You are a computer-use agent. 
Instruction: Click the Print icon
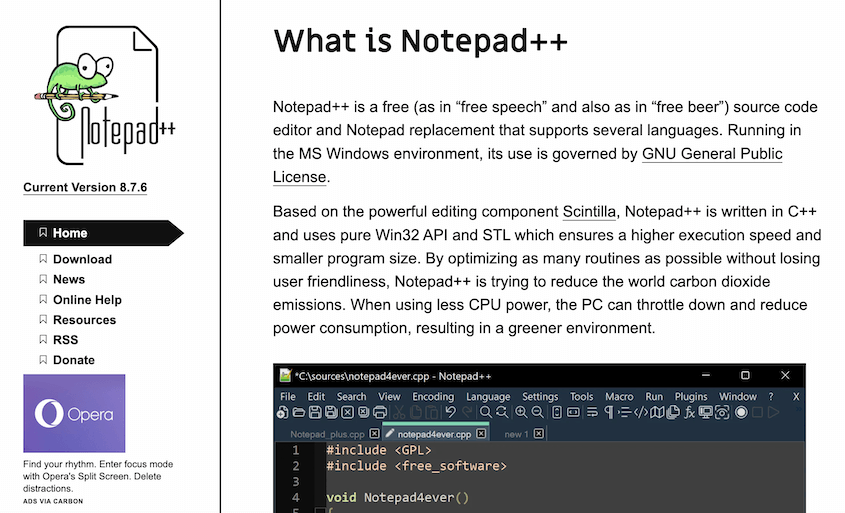[x=380, y=413]
